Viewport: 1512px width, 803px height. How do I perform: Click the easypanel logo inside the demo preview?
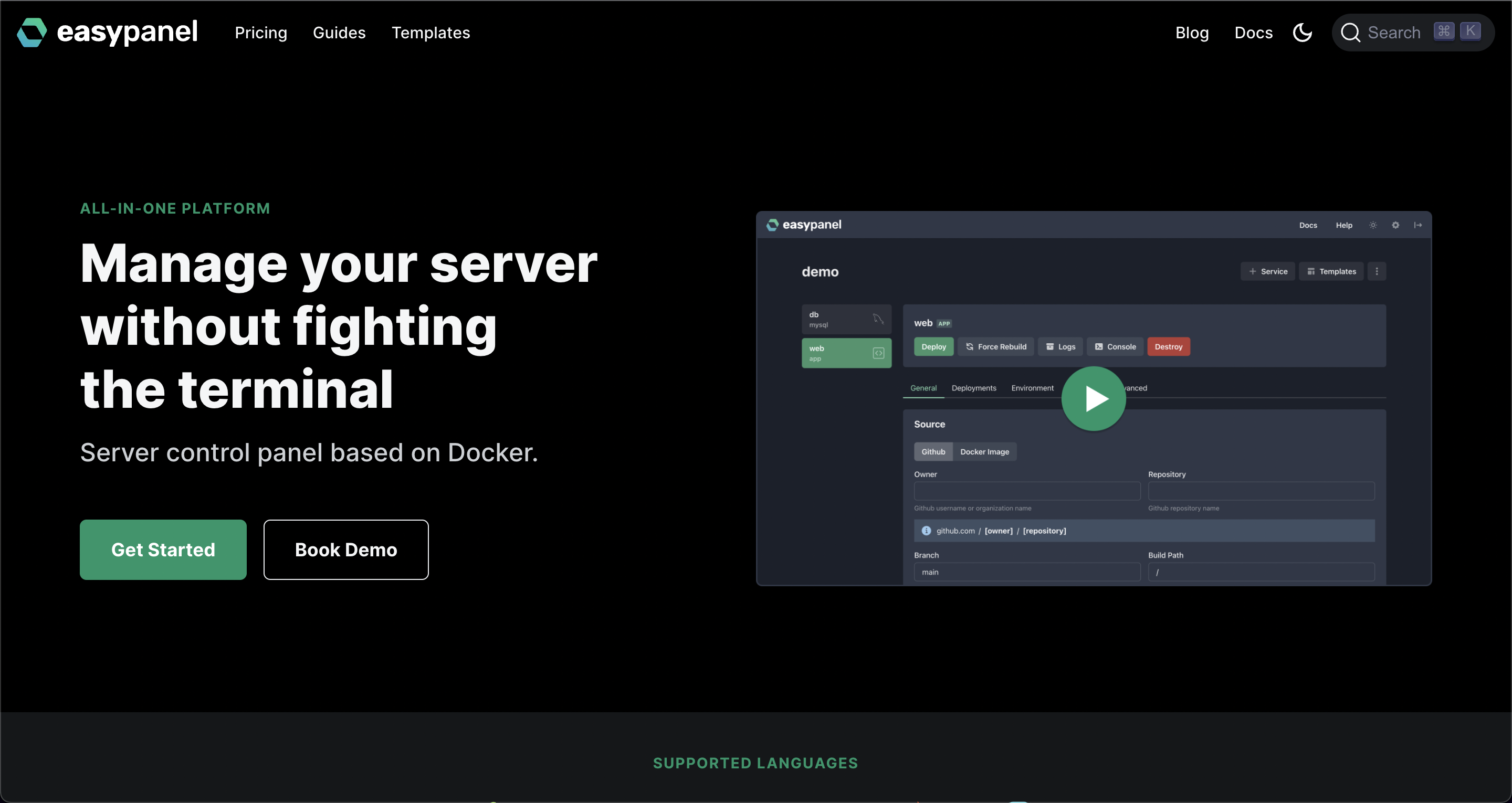[x=804, y=225]
